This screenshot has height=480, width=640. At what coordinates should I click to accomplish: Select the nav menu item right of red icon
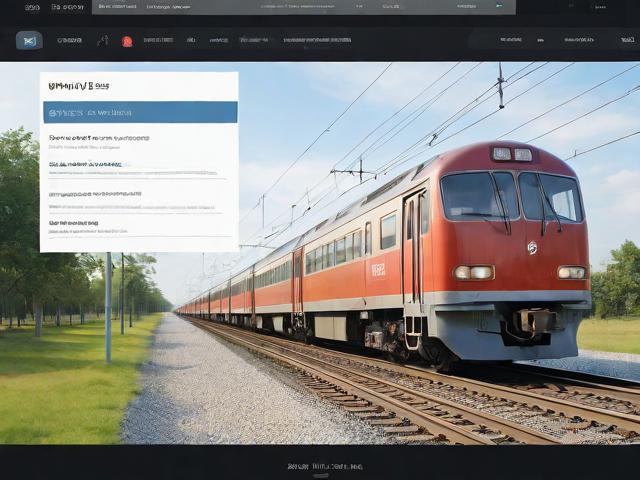tap(157, 41)
